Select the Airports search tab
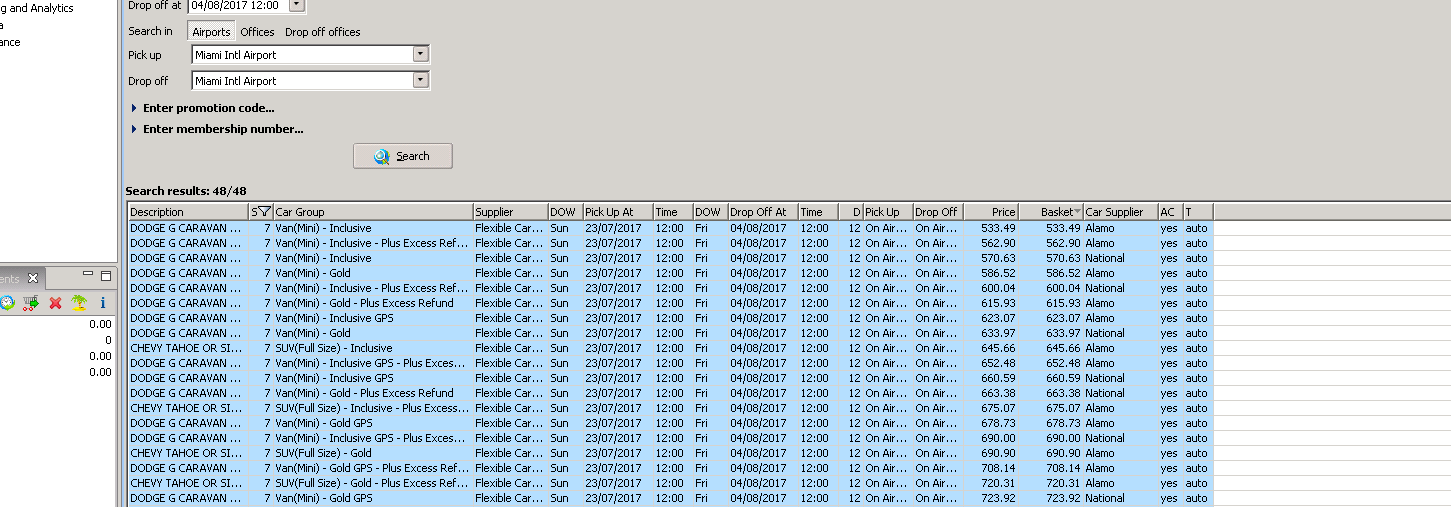1451x507 pixels. click(211, 32)
